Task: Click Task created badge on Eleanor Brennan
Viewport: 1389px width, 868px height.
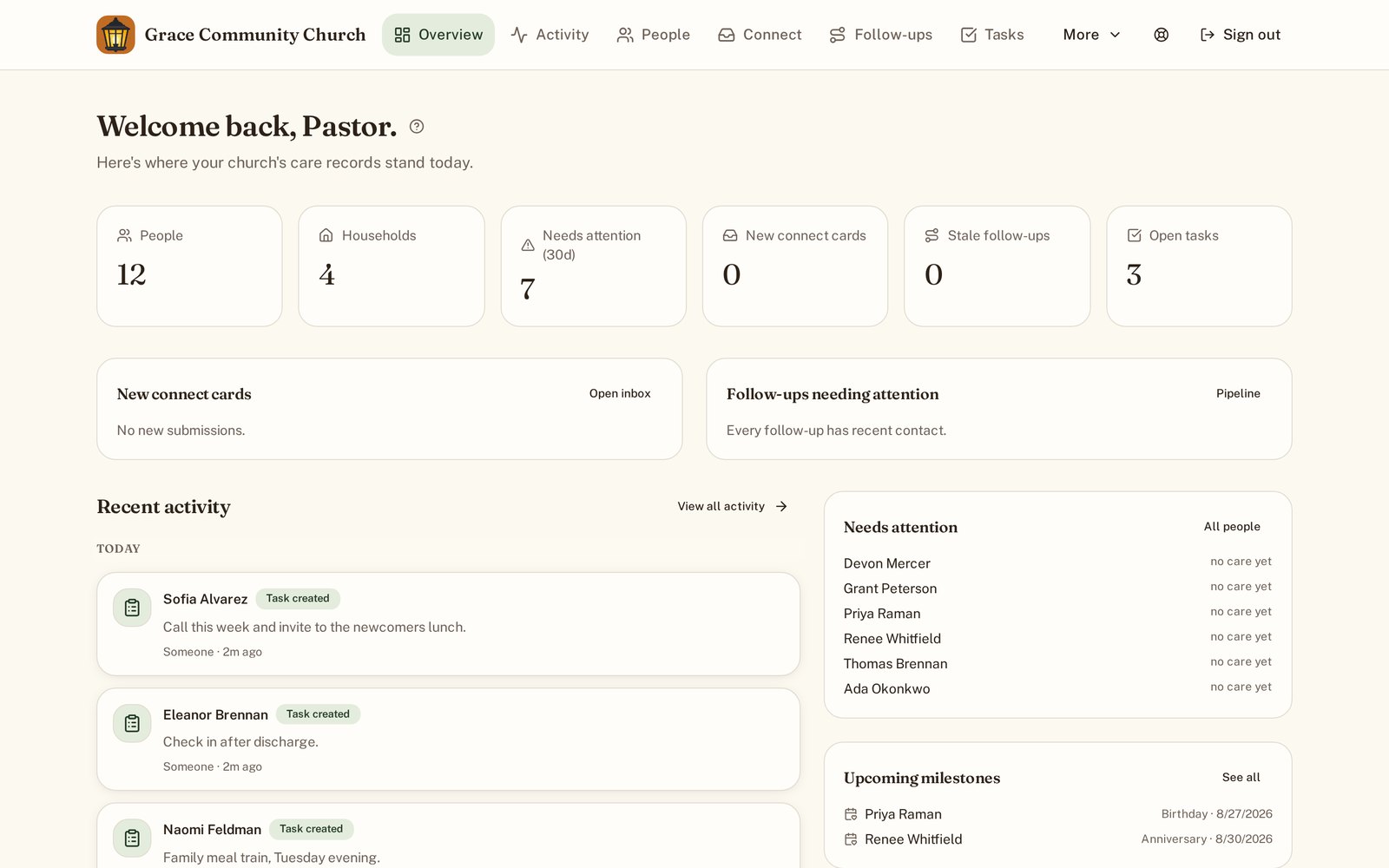Action: pyautogui.click(x=318, y=713)
